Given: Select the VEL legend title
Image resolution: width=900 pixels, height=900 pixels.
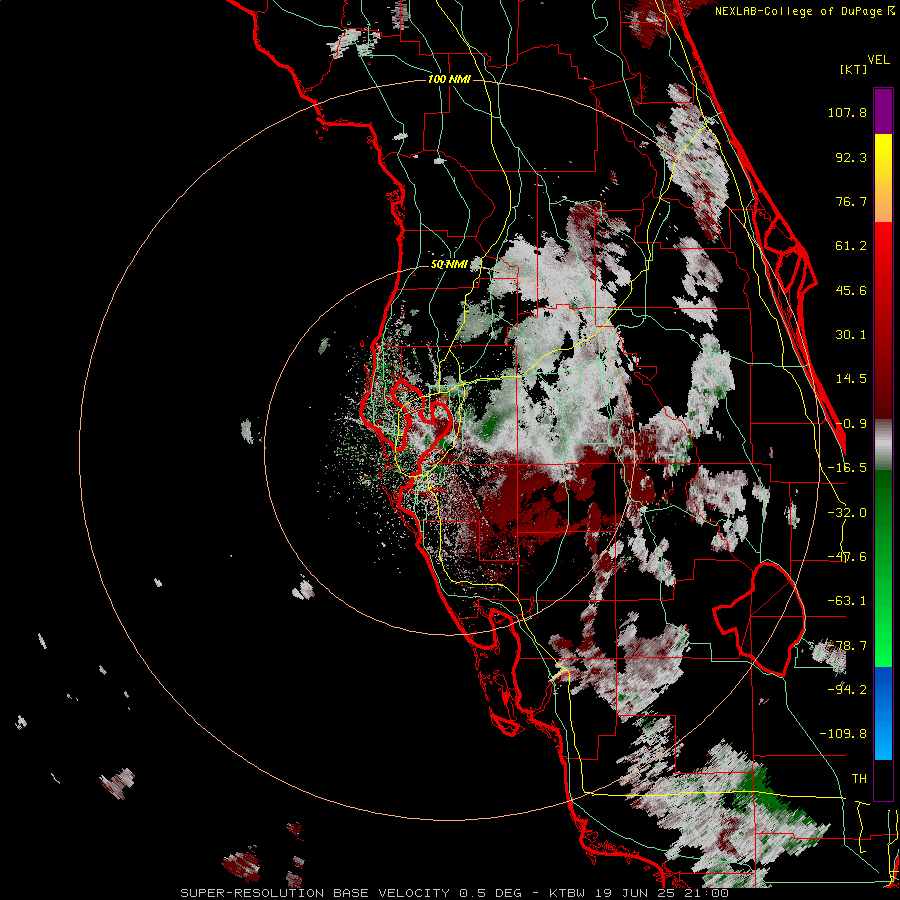Looking at the screenshot, I should [878, 60].
